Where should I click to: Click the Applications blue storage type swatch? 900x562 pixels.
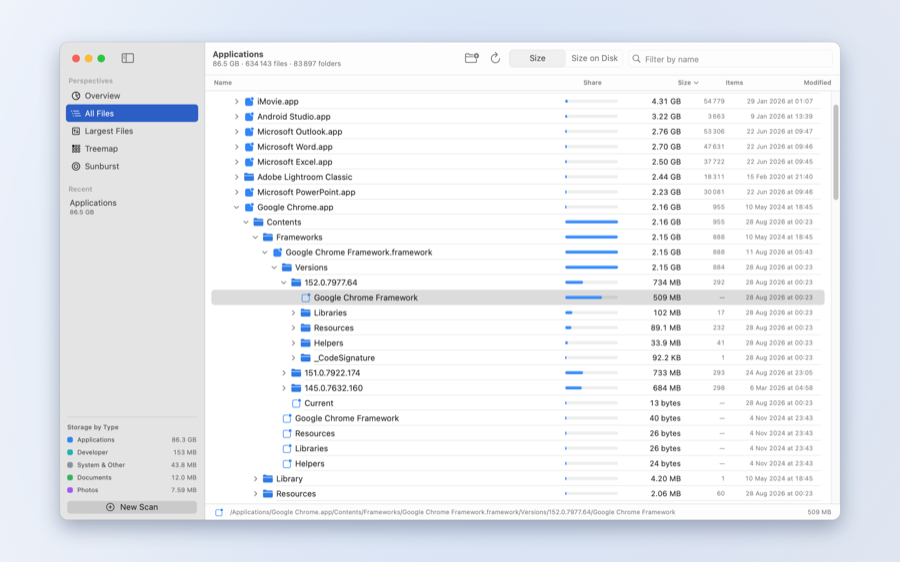click(70, 440)
